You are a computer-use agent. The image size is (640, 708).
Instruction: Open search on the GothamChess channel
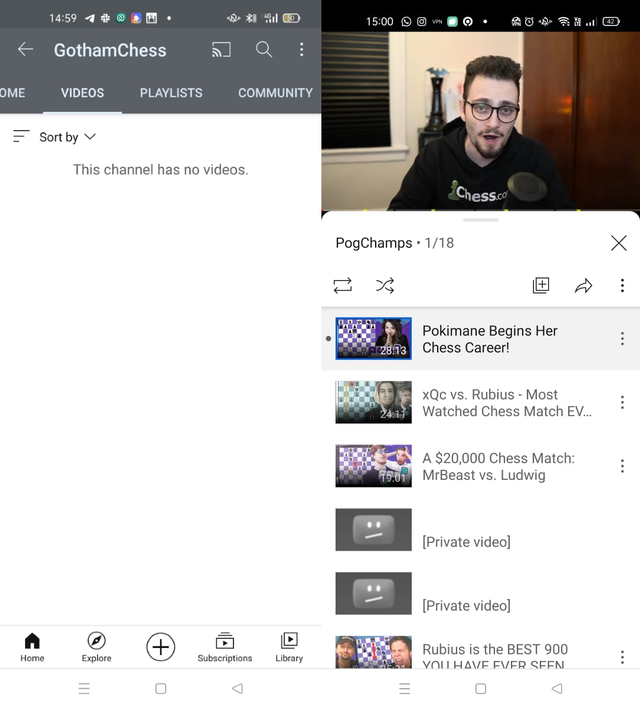[x=264, y=49]
